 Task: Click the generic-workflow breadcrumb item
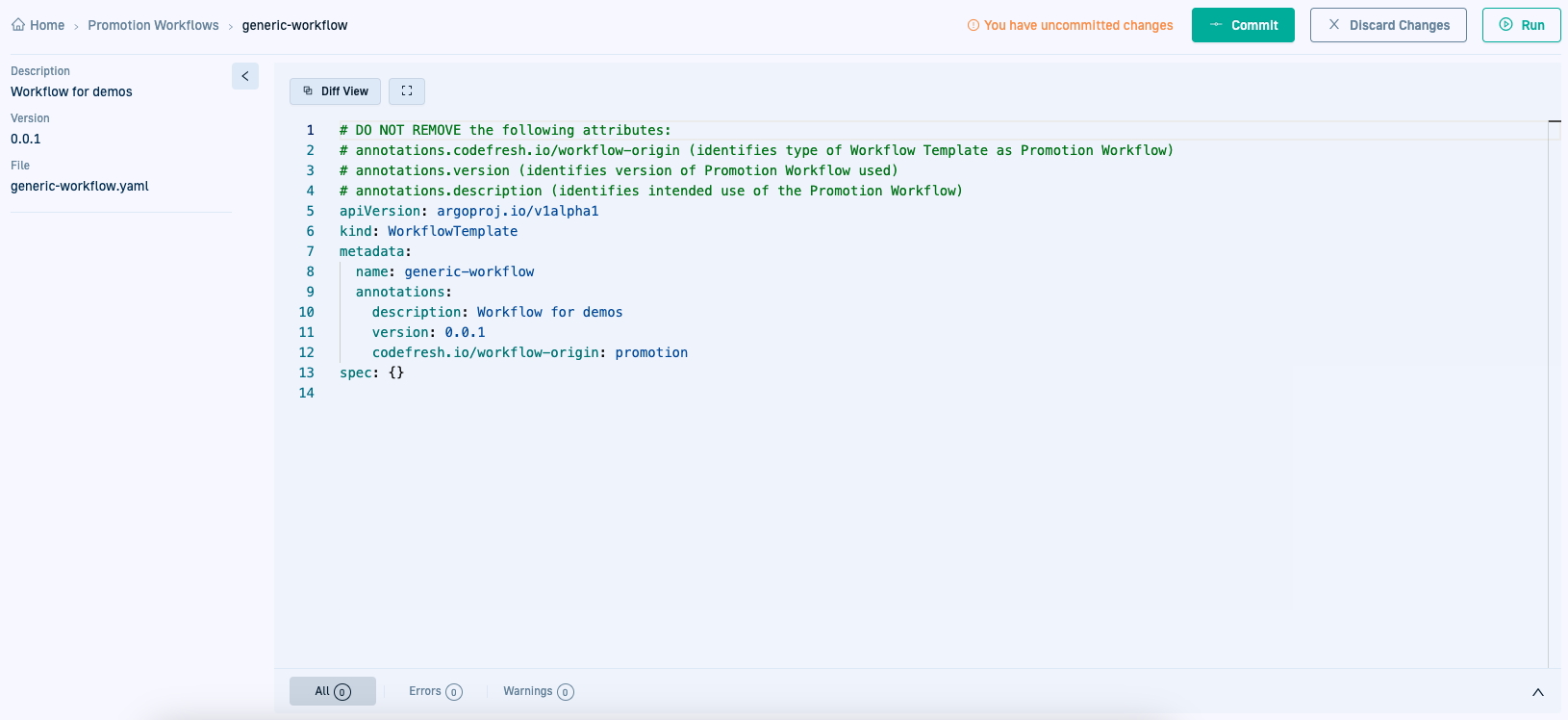coord(294,25)
